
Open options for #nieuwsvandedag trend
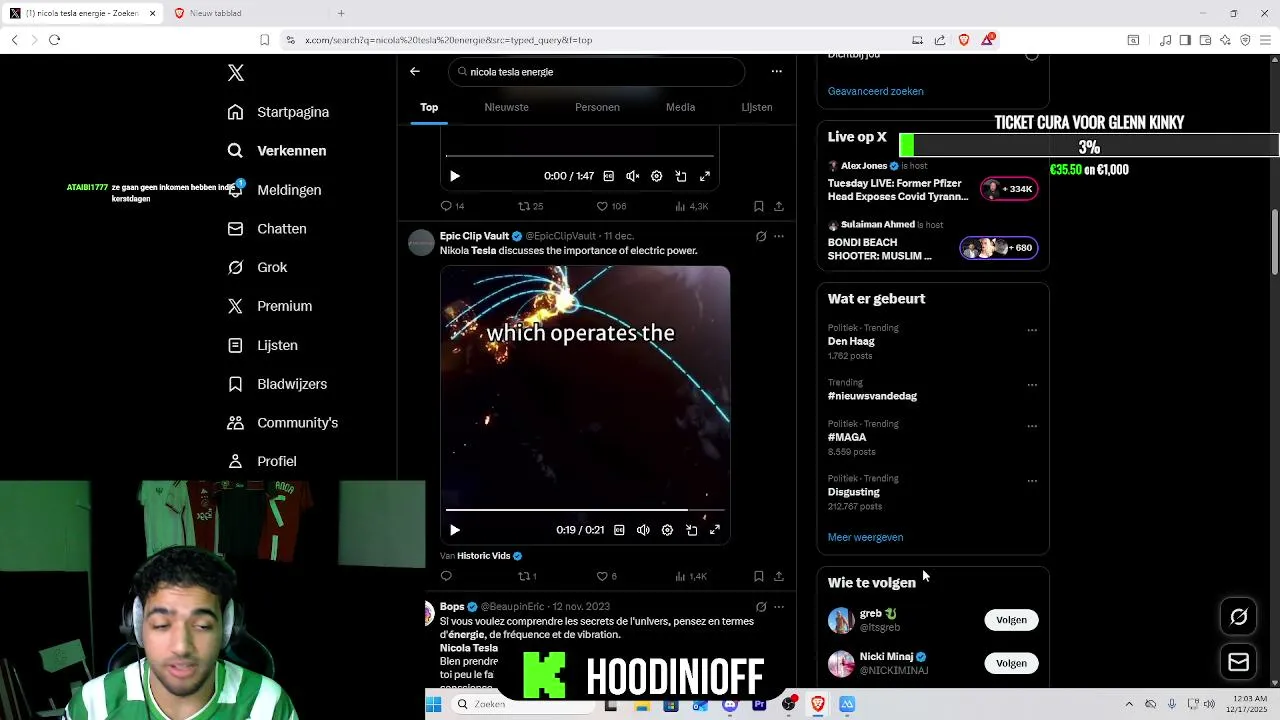[1032, 385]
